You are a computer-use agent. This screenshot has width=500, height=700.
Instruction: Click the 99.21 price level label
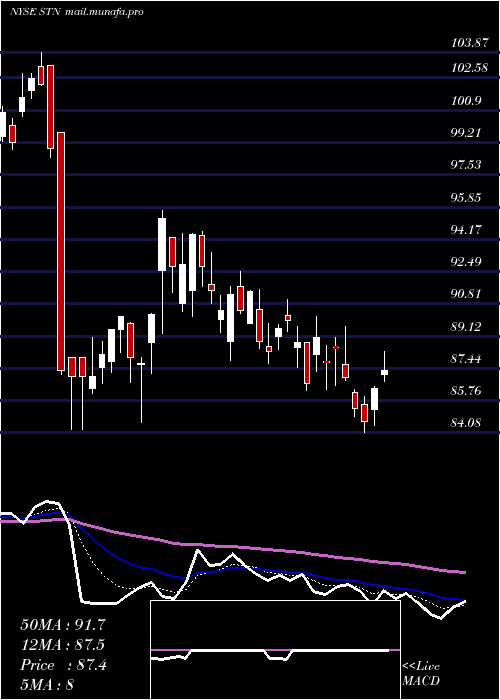tap(467, 133)
